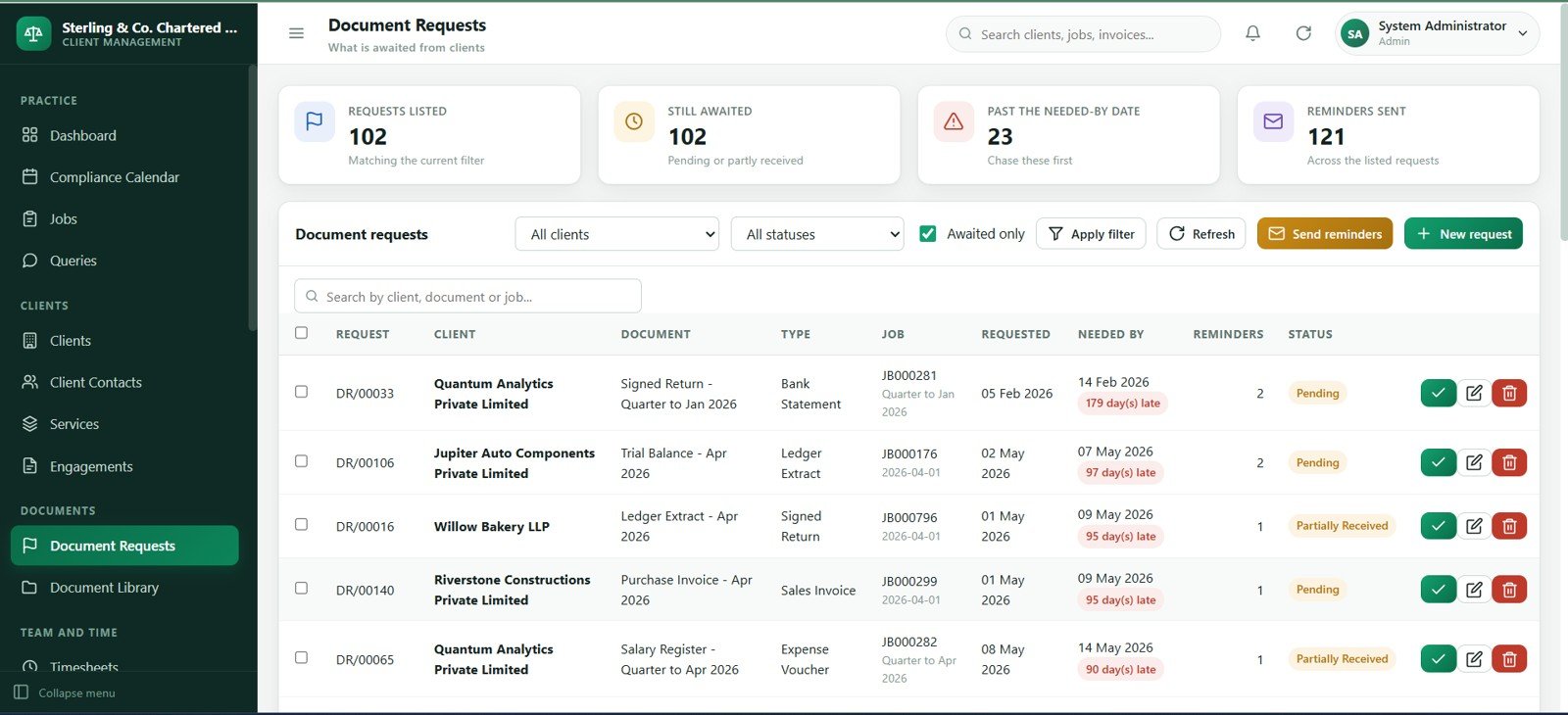Open notifications bell icon
The height and width of the screenshot is (715, 1568).
click(x=1252, y=33)
